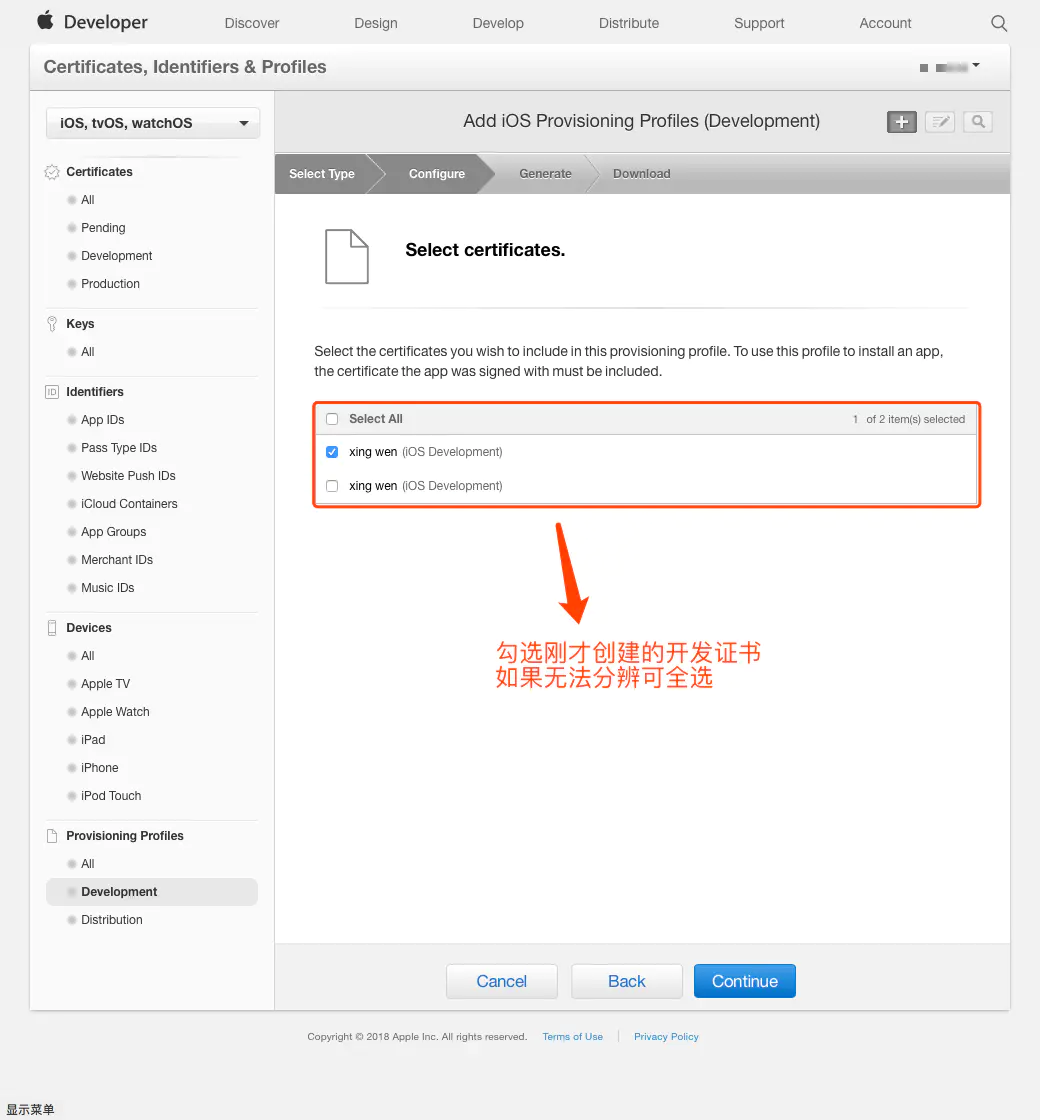Click the Keys section key icon
The width and height of the screenshot is (1040, 1120).
pos(51,324)
